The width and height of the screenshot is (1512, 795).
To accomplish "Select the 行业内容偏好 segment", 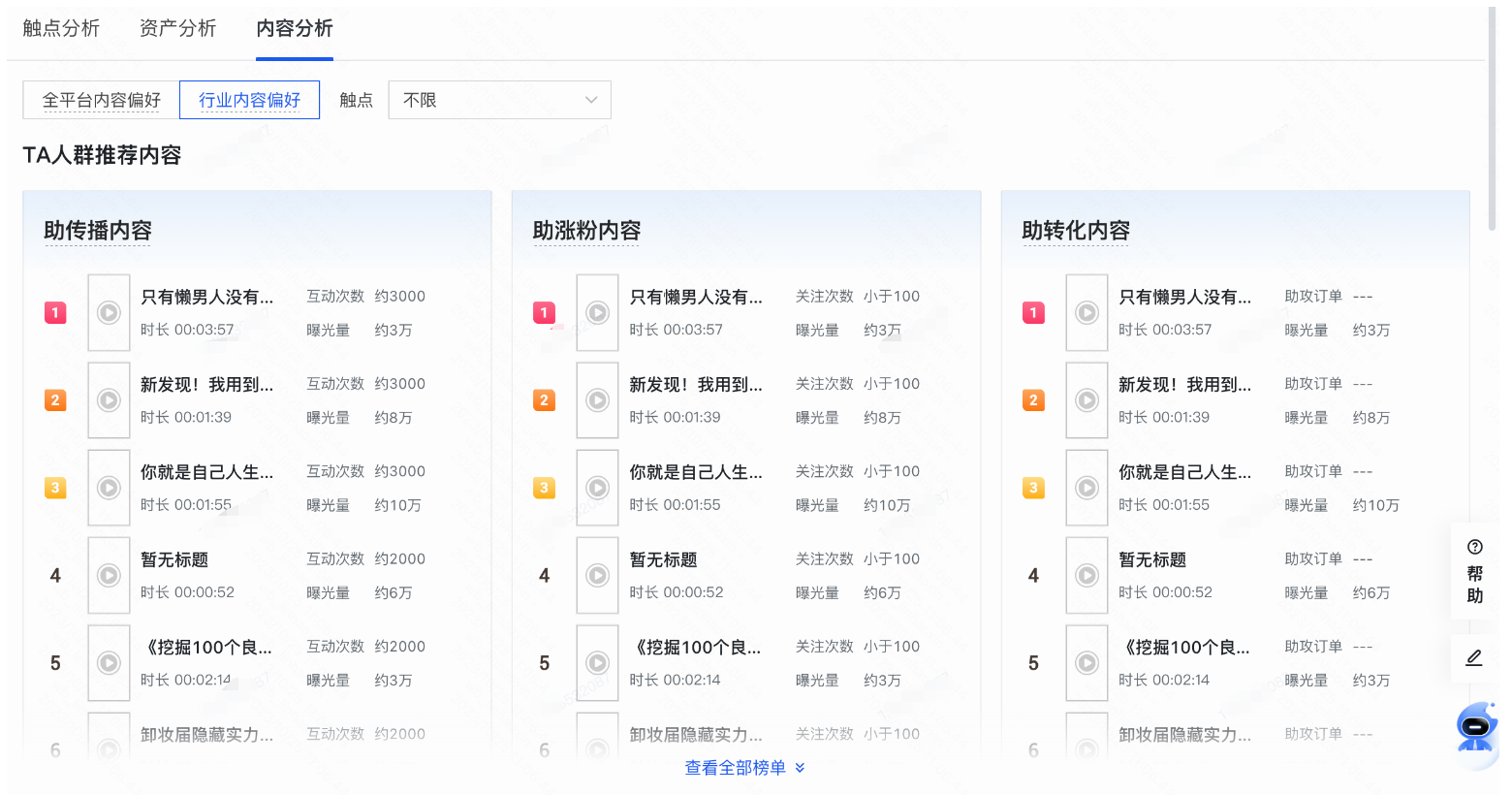I will (x=249, y=100).
